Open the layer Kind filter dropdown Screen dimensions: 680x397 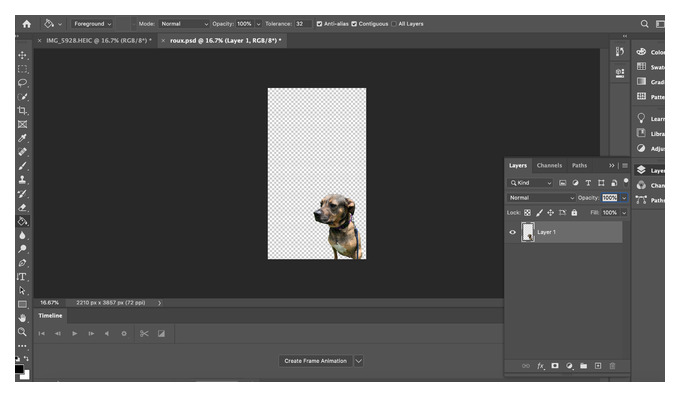point(530,183)
